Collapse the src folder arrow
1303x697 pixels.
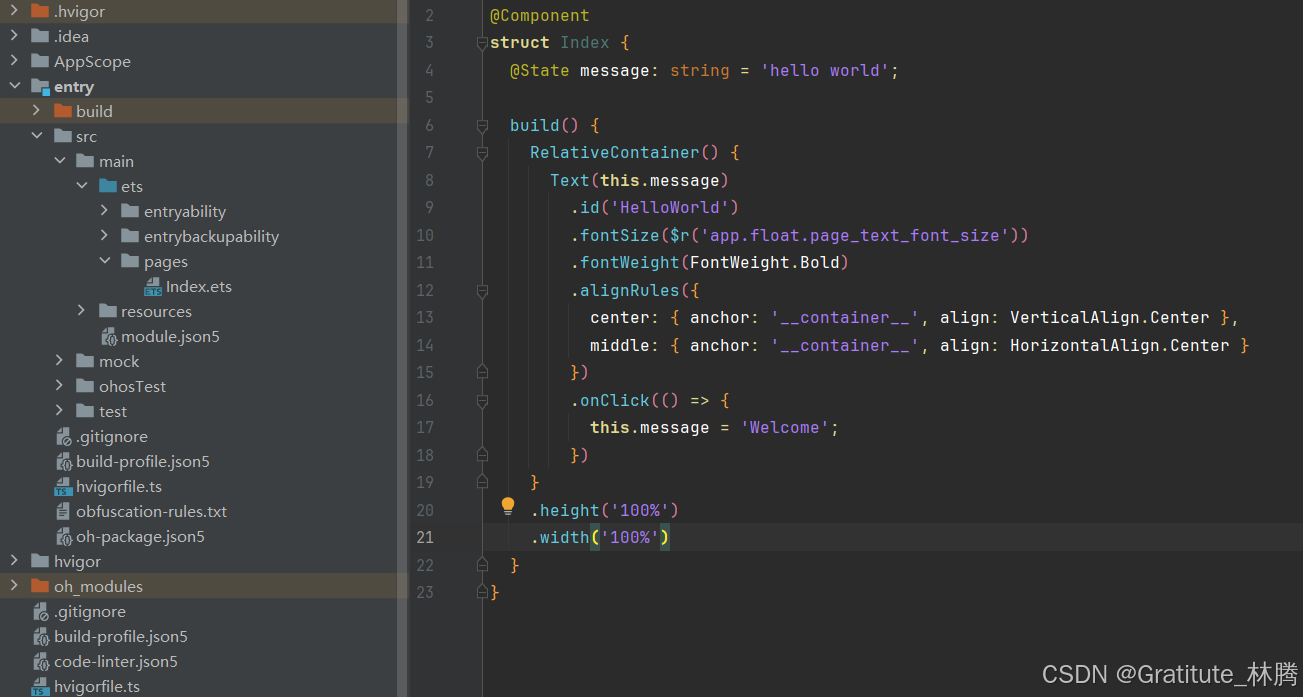click(x=37, y=136)
